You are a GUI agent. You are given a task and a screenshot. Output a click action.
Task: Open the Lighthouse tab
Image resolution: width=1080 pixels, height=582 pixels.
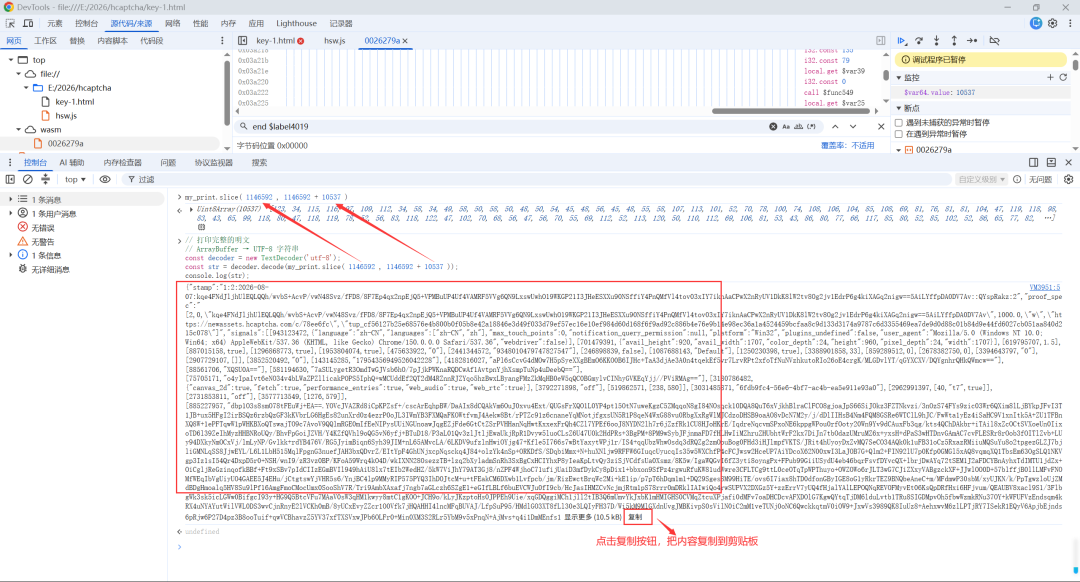tap(296, 23)
